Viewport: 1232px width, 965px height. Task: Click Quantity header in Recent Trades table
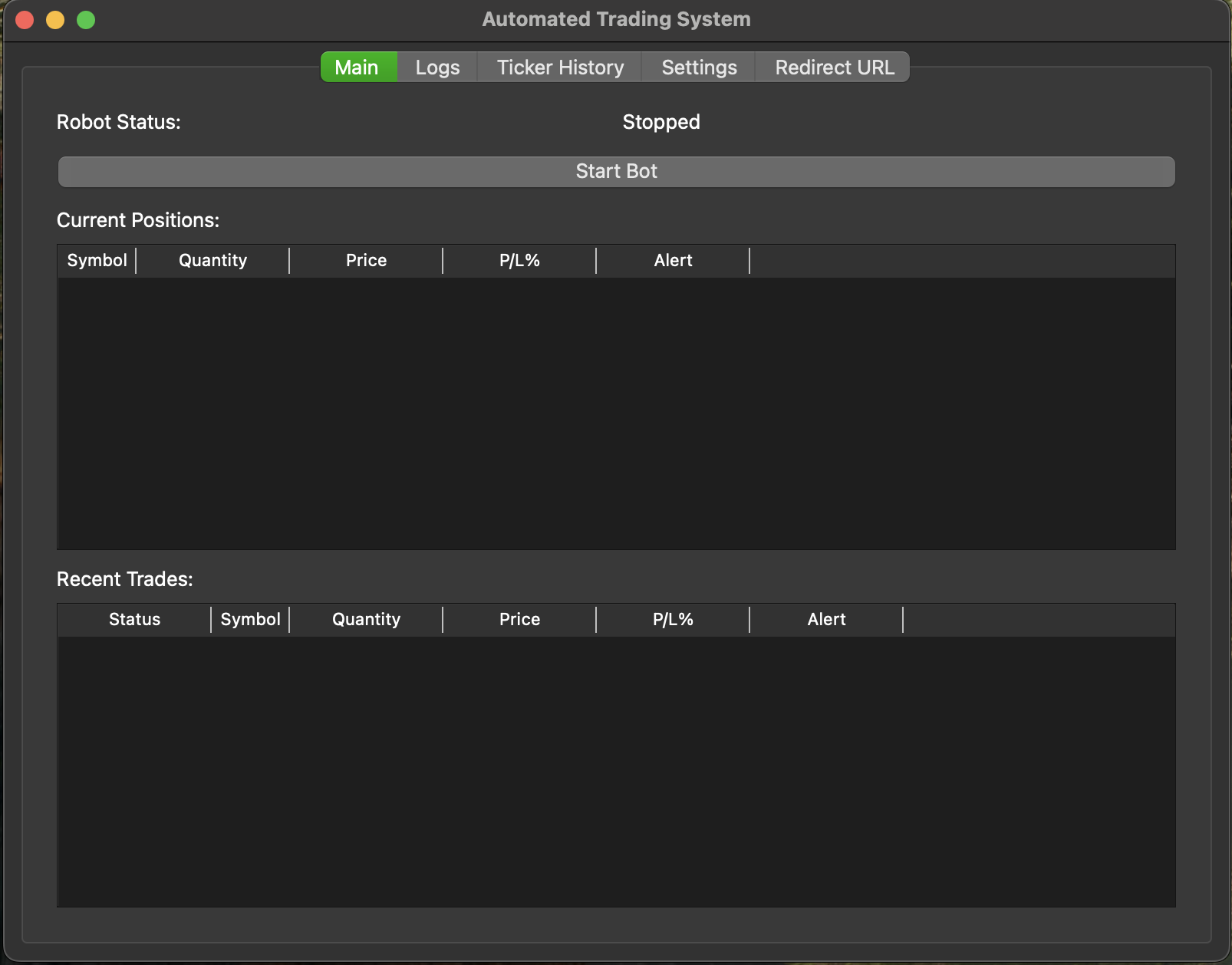click(366, 620)
